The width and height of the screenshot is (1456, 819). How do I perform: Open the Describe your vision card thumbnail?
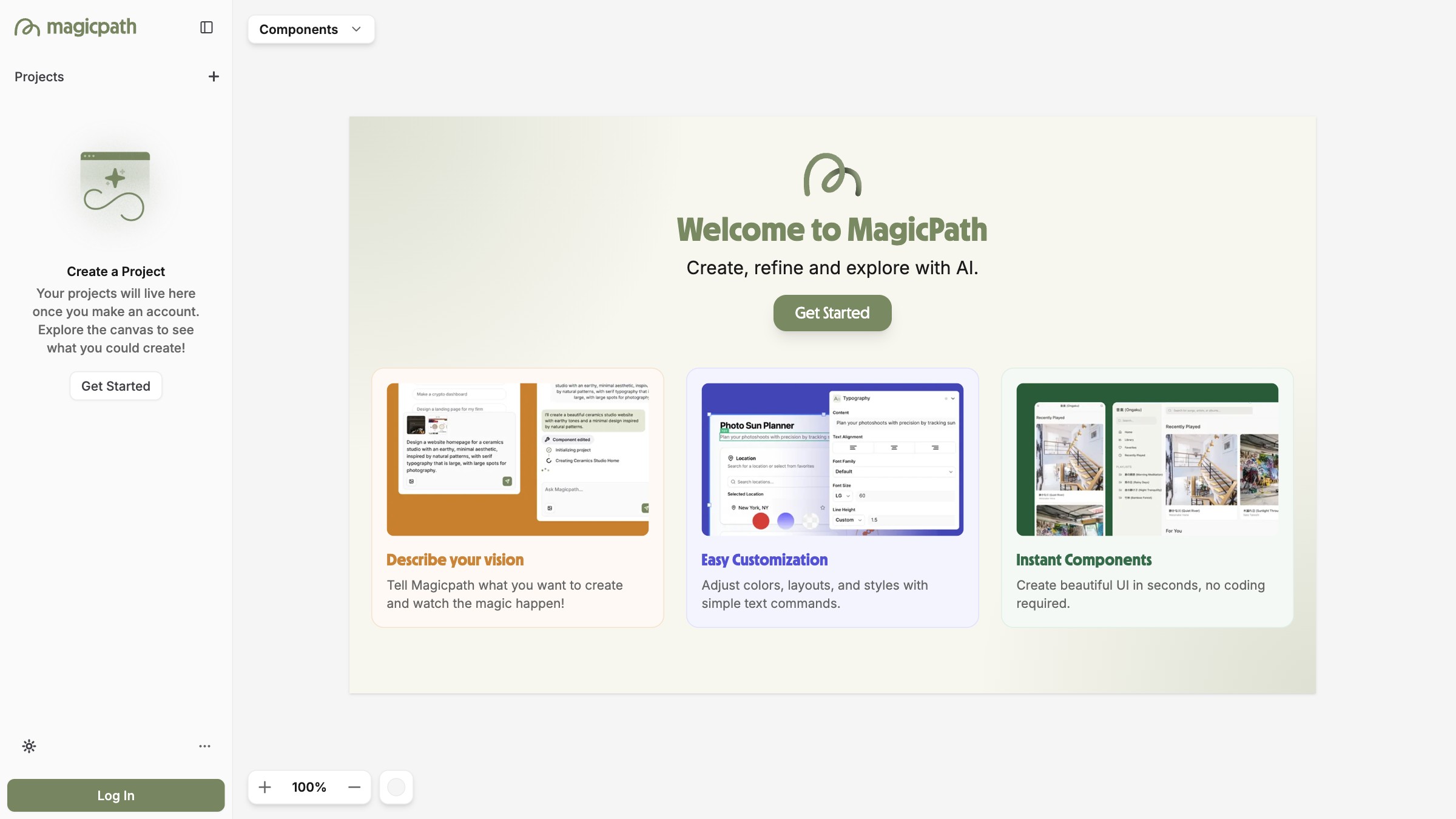tap(517, 459)
